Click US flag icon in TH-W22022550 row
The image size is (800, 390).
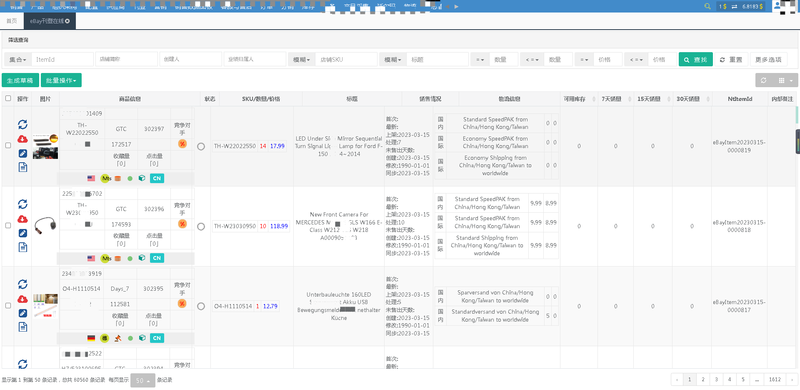pos(91,179)
